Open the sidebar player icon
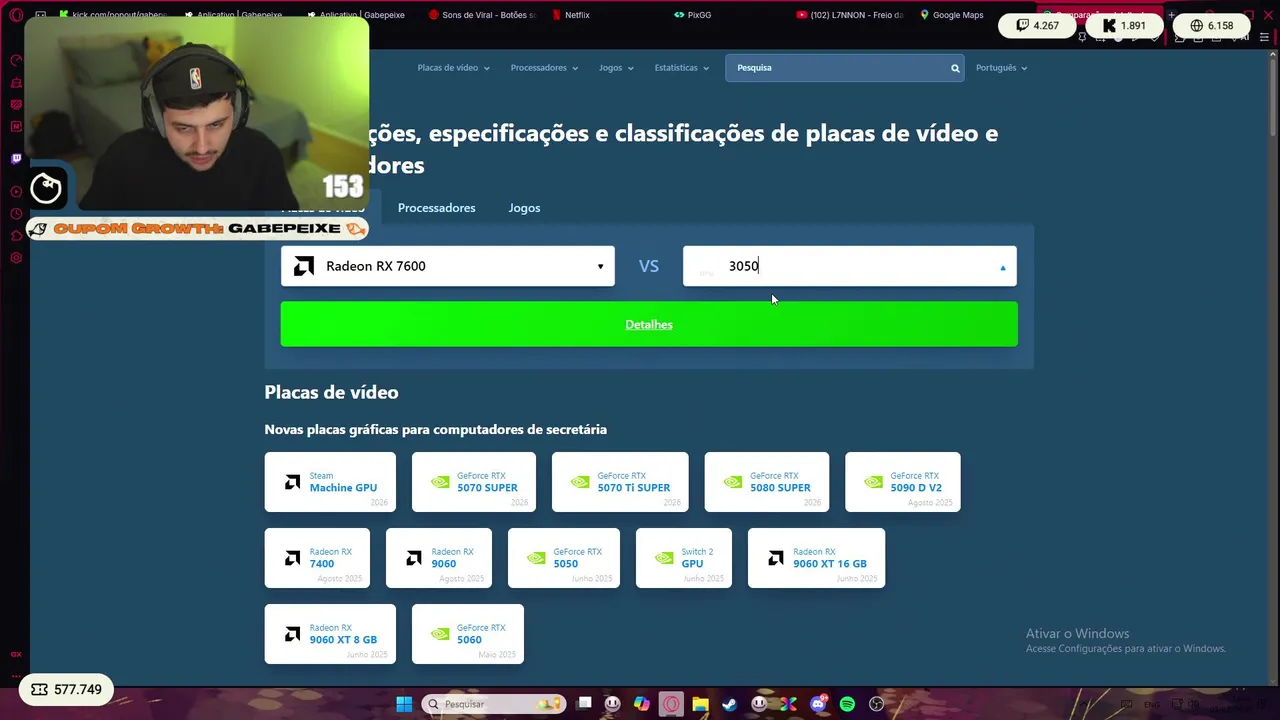The image size is (1280, 720). (16, 192)
